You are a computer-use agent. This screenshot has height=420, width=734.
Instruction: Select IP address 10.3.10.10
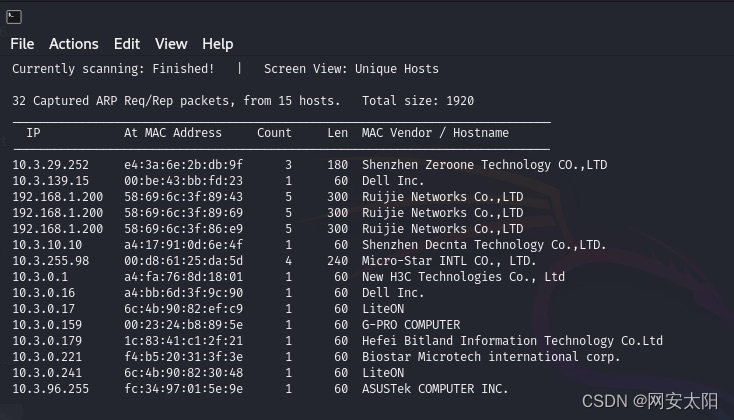tap(47, 244)
